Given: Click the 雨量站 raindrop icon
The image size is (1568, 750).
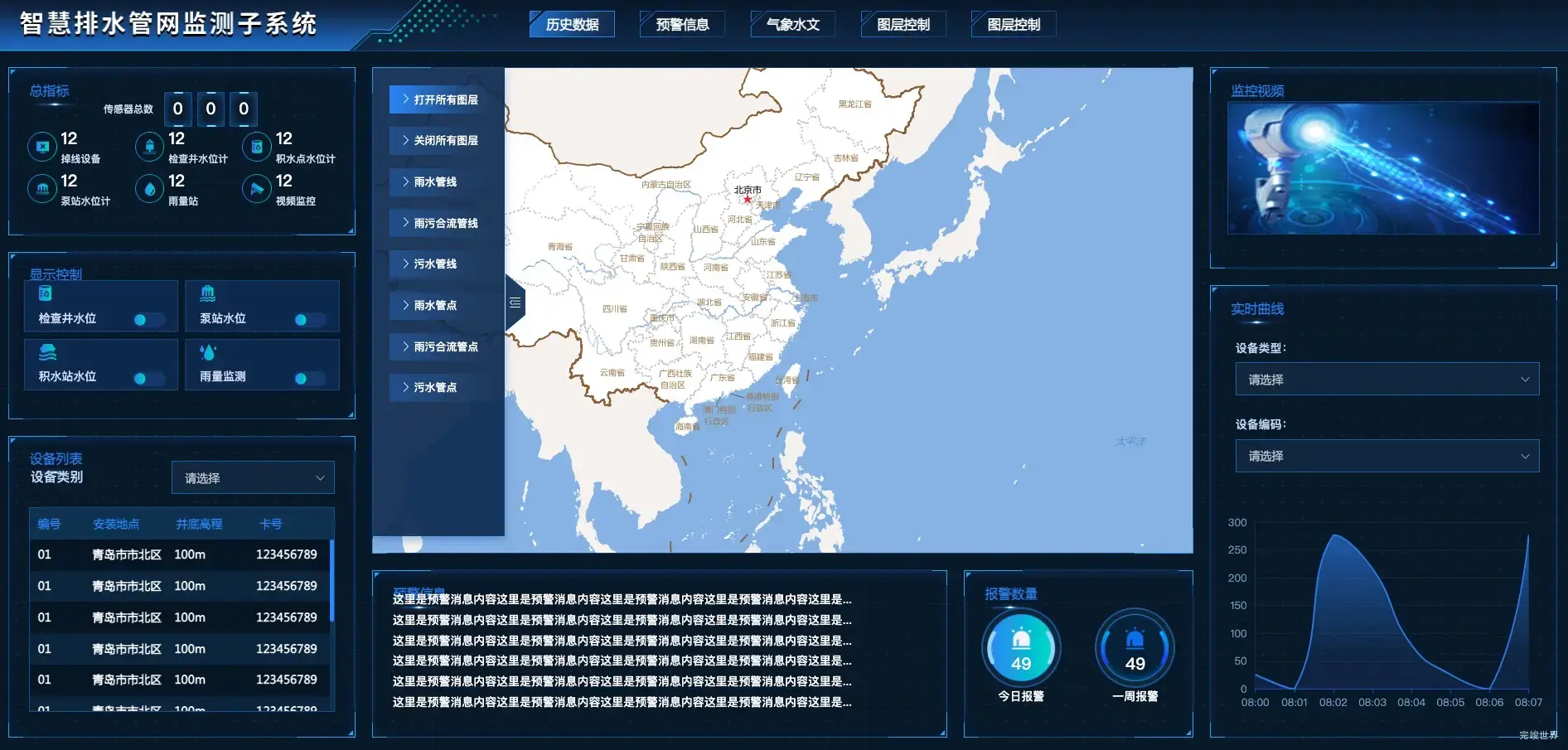Looking at the screenshot, I should pyautogui.click(x=149, y=189).
